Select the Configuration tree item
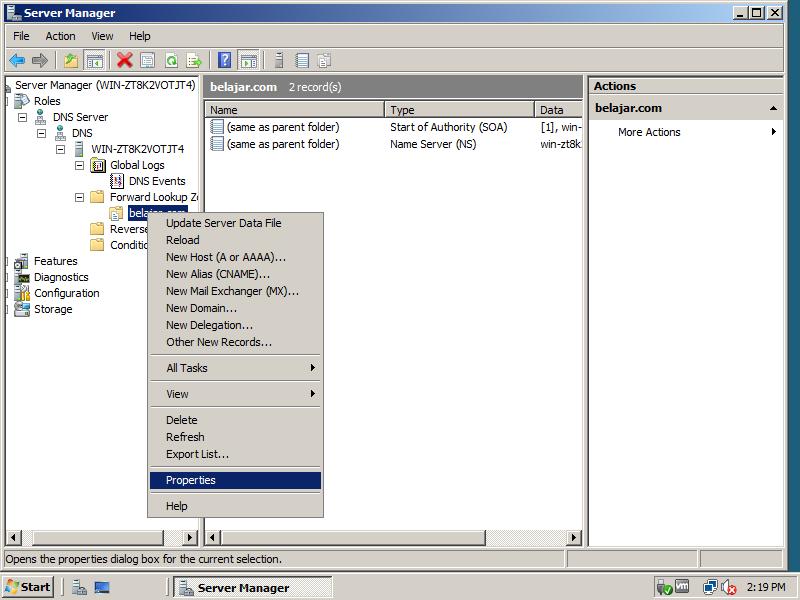Image resolution: width=800 pixels, height=600 pixels. tap(66, 293)
